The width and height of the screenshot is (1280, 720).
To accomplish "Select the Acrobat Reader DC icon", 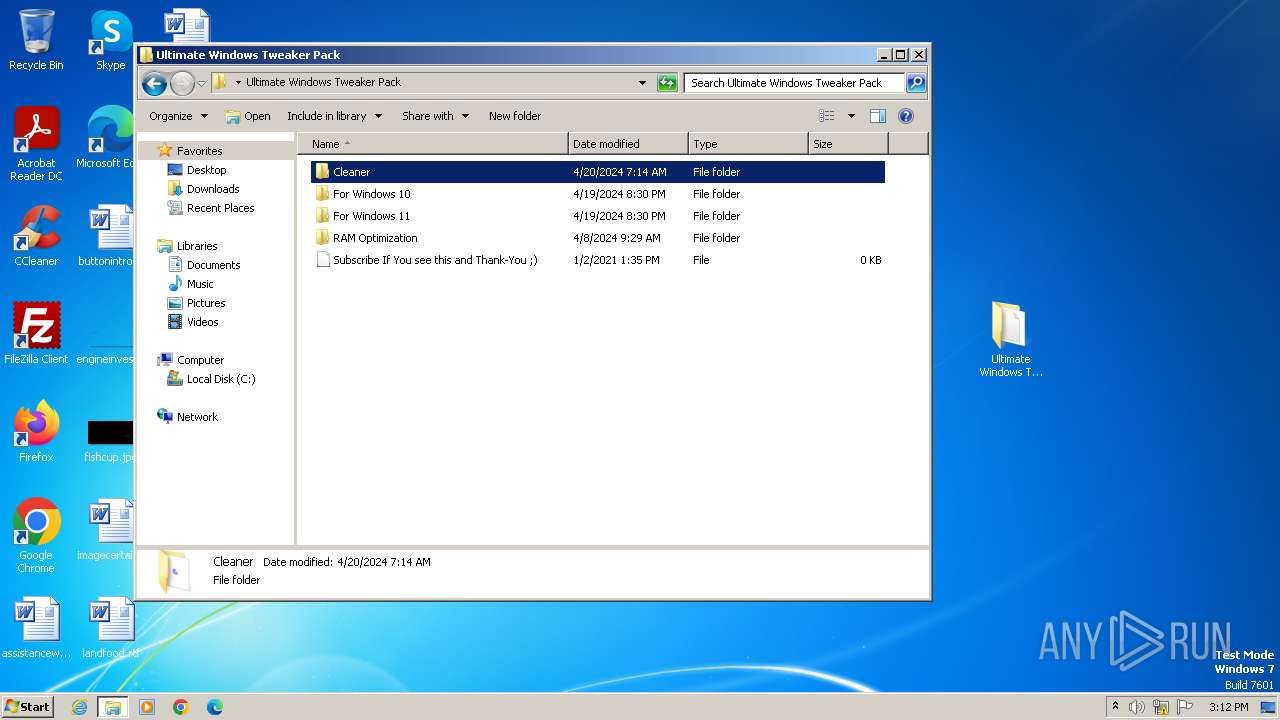I will click(36, 144).
